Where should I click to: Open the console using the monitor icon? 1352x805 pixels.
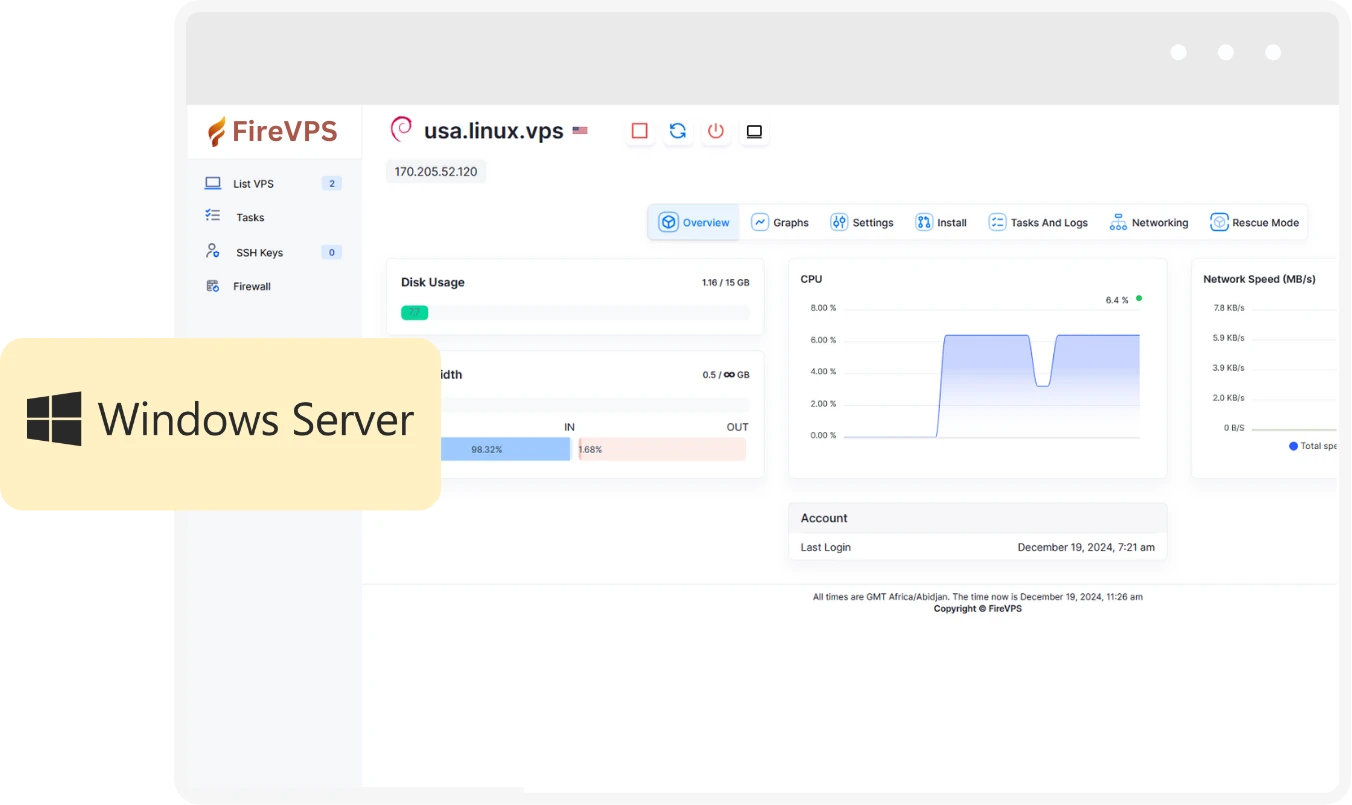(x=754, y=131)
